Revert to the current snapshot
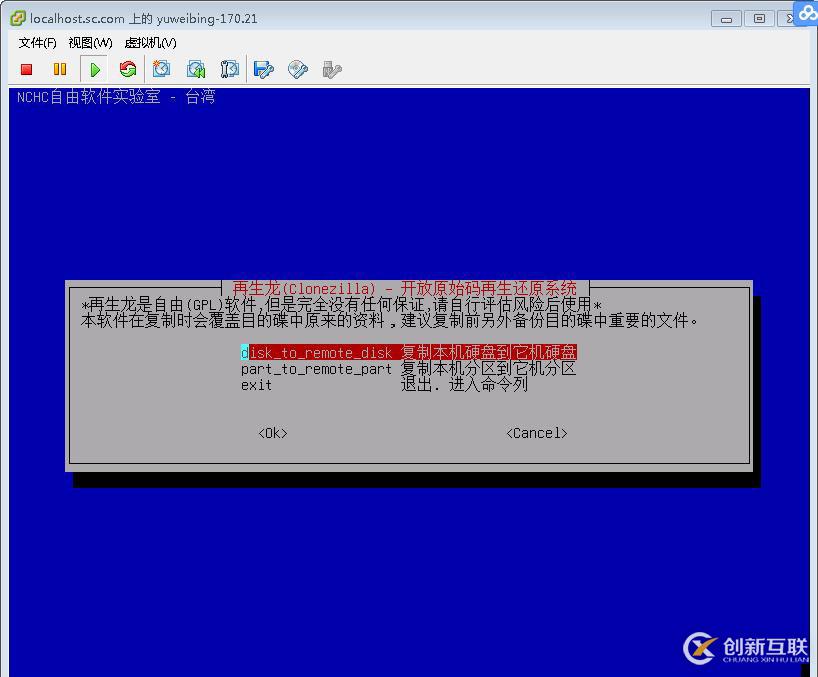This screenshot has height=677, width=818. (196, 69)
